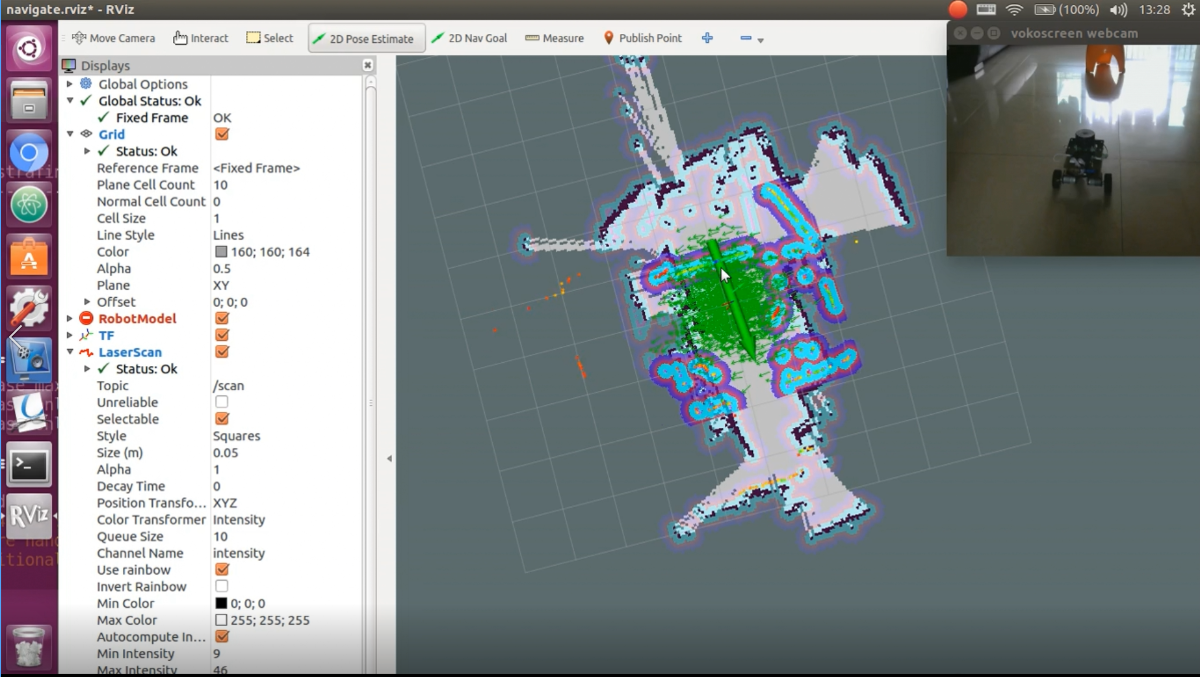Click the Queue Size property label
The height and width of the screenshot is (677, 1200).
(x=130, y=537)
